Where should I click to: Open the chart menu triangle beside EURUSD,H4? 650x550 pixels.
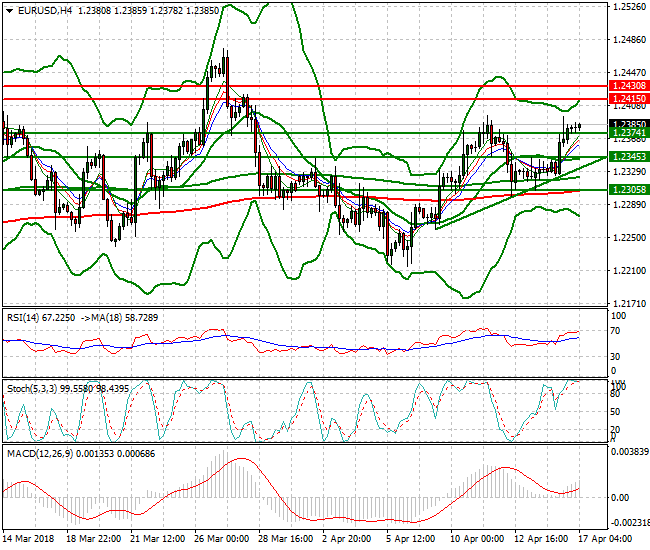point(10,11)
